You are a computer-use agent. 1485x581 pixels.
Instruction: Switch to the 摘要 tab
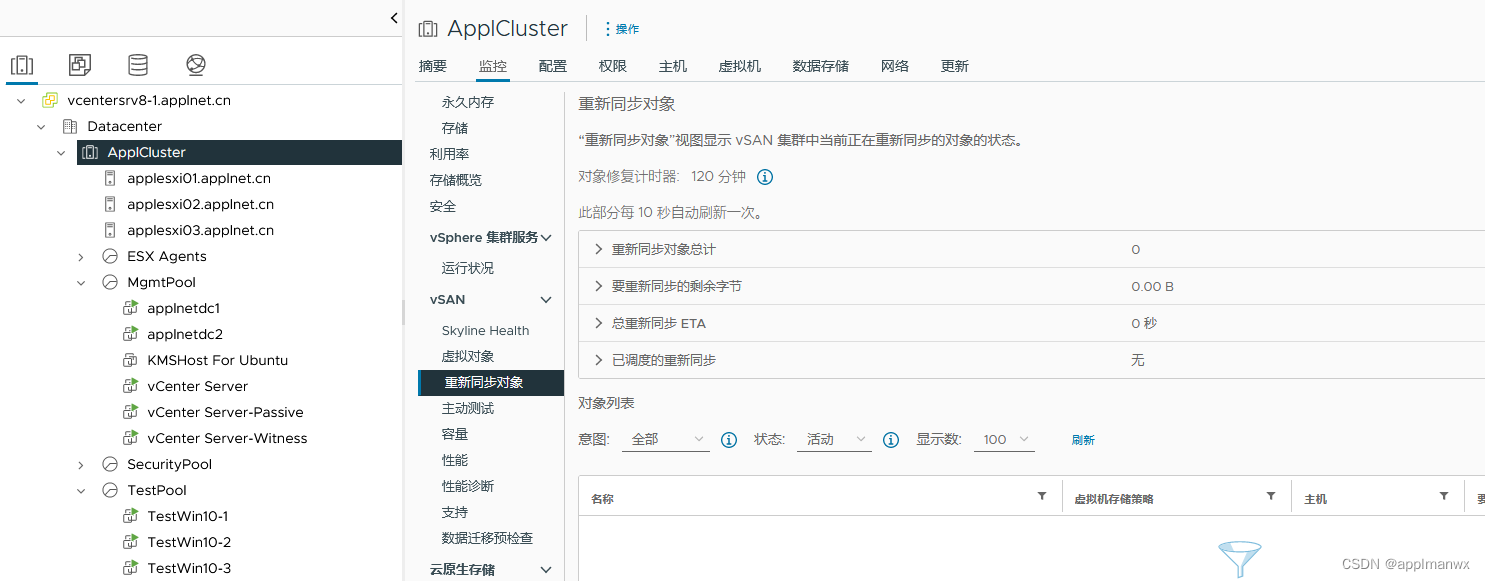[433, 66]
